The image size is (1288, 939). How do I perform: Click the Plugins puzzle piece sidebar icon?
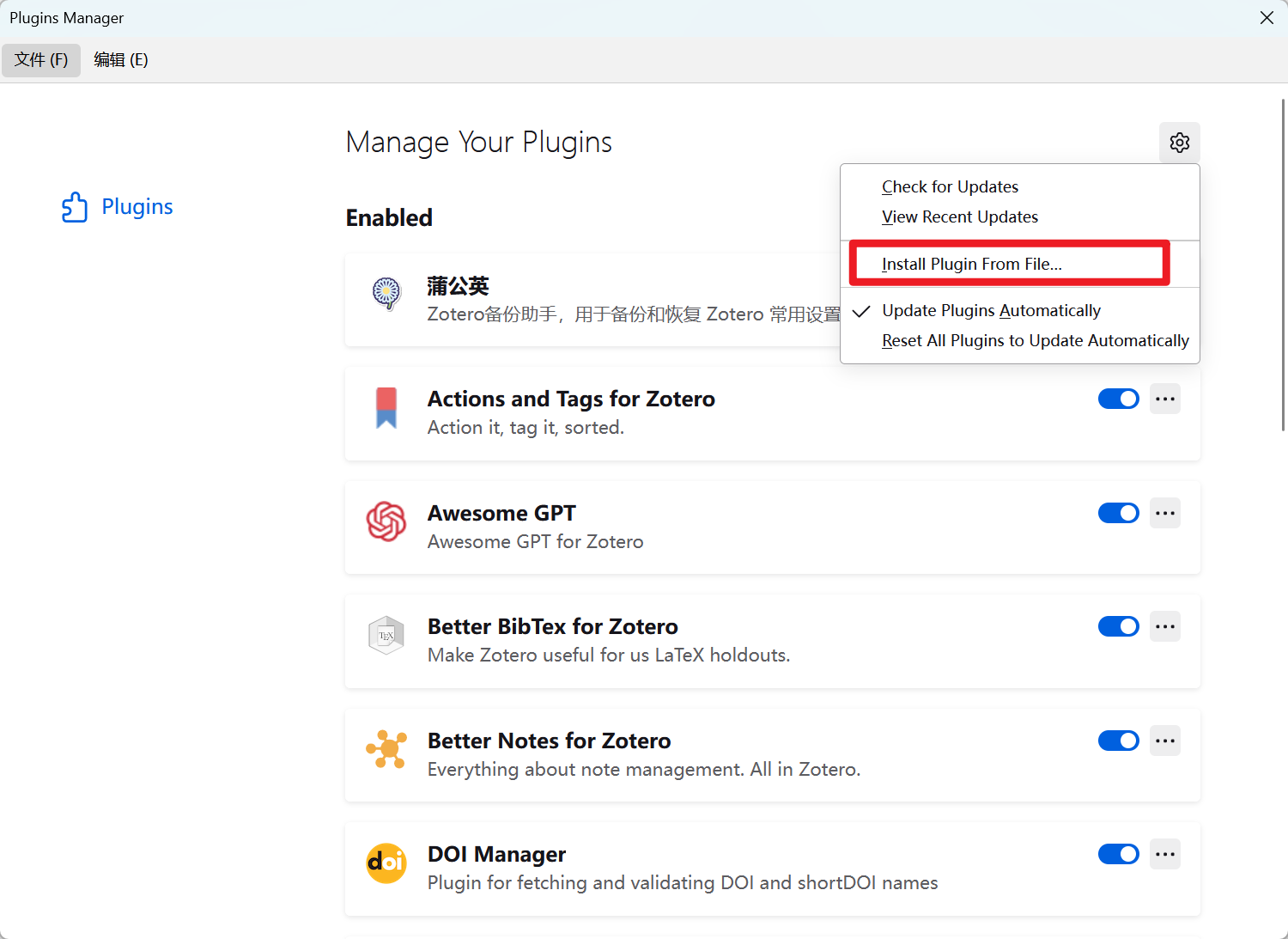coord(75,207)
